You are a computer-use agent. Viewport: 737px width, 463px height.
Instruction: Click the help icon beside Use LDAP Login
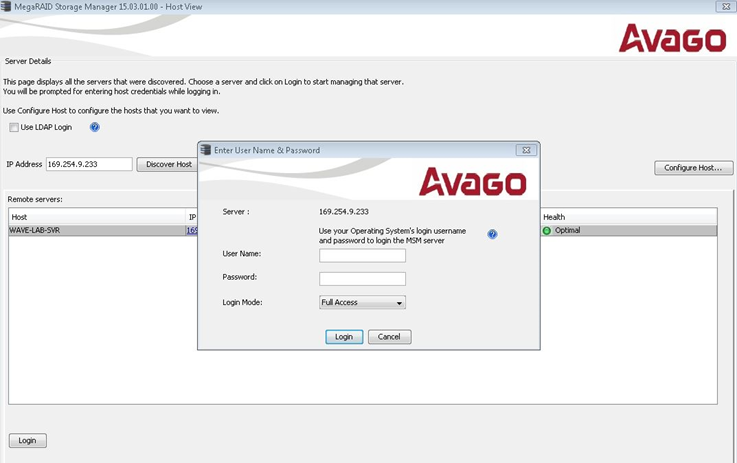[x=94, y=127]
